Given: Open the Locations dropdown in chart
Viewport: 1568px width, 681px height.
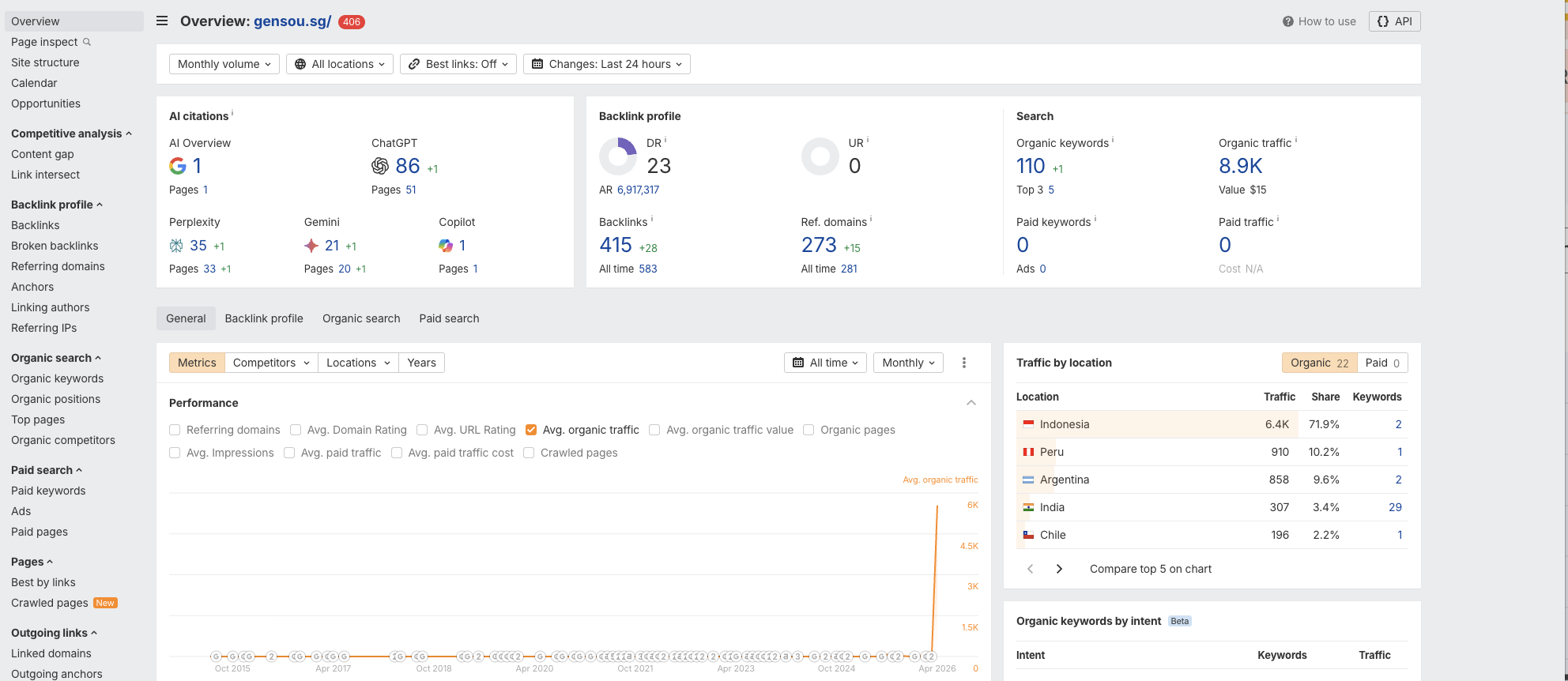Looking at the screenshot, I should (358, 363).
